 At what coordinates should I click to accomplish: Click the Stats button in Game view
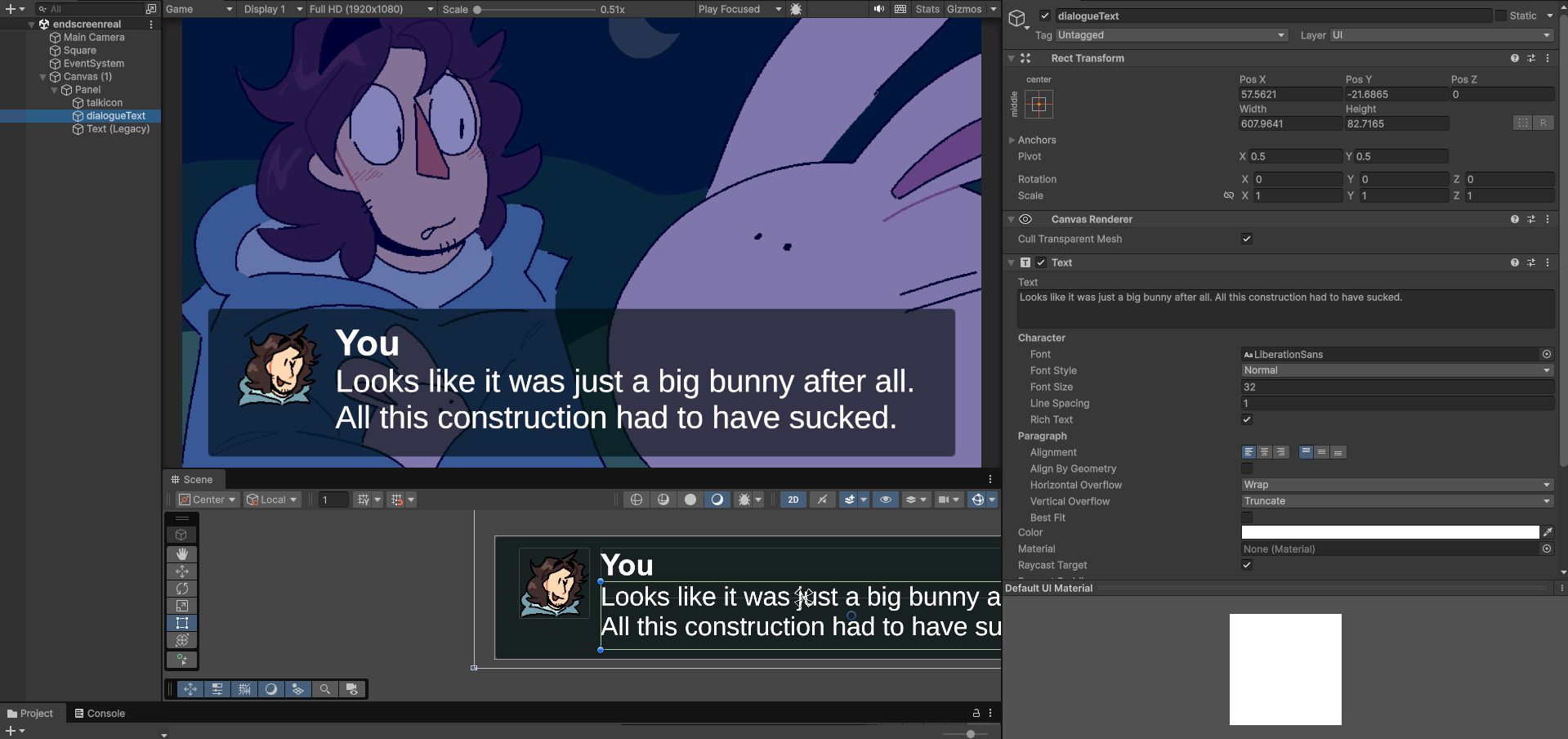coord(927,9)
